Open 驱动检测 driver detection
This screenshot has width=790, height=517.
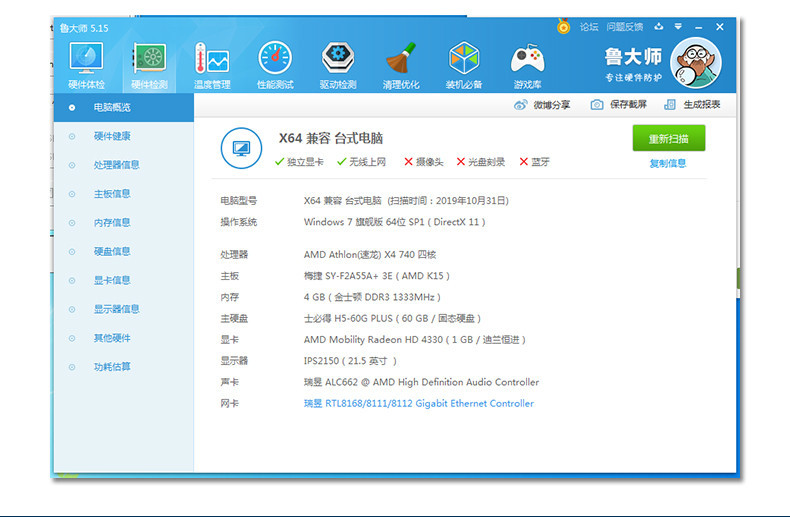[338, 66]
